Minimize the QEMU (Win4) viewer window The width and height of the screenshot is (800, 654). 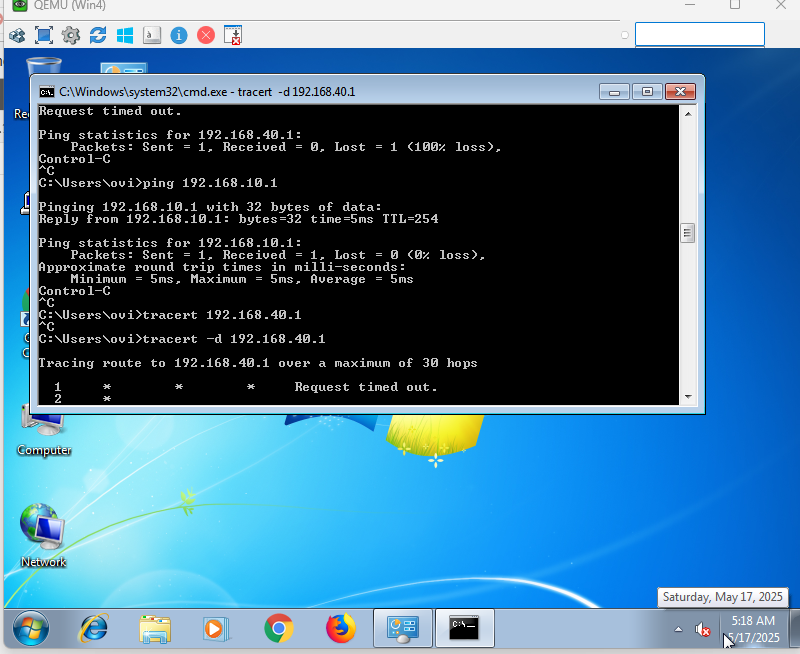pyautogui.click(x=690, y=5)
